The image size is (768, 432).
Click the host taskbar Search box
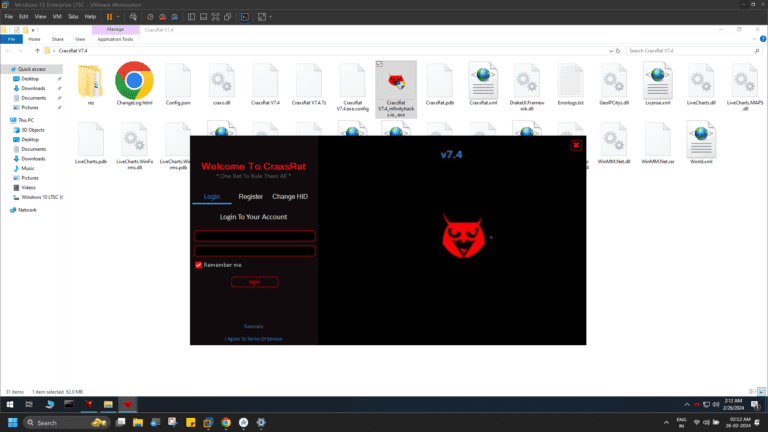(66, 423)
